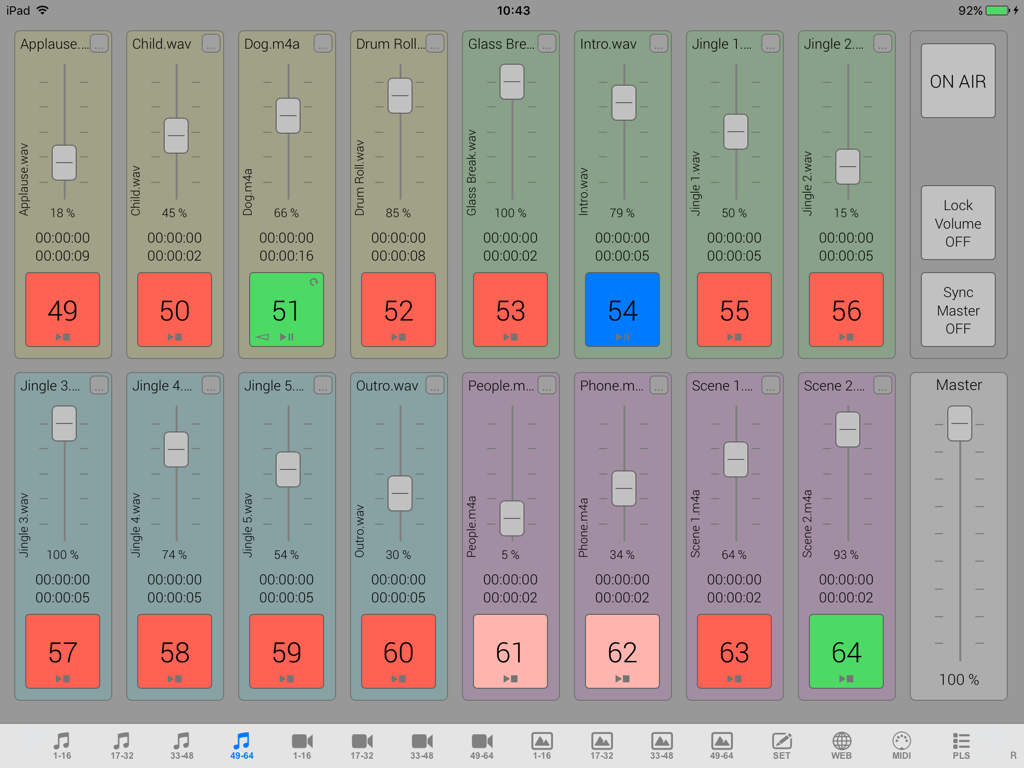Open video bank 1-16 camera tab
The width and height of the screenshot is (1024, 768).
pyautogui.click(x=302, y=746)
